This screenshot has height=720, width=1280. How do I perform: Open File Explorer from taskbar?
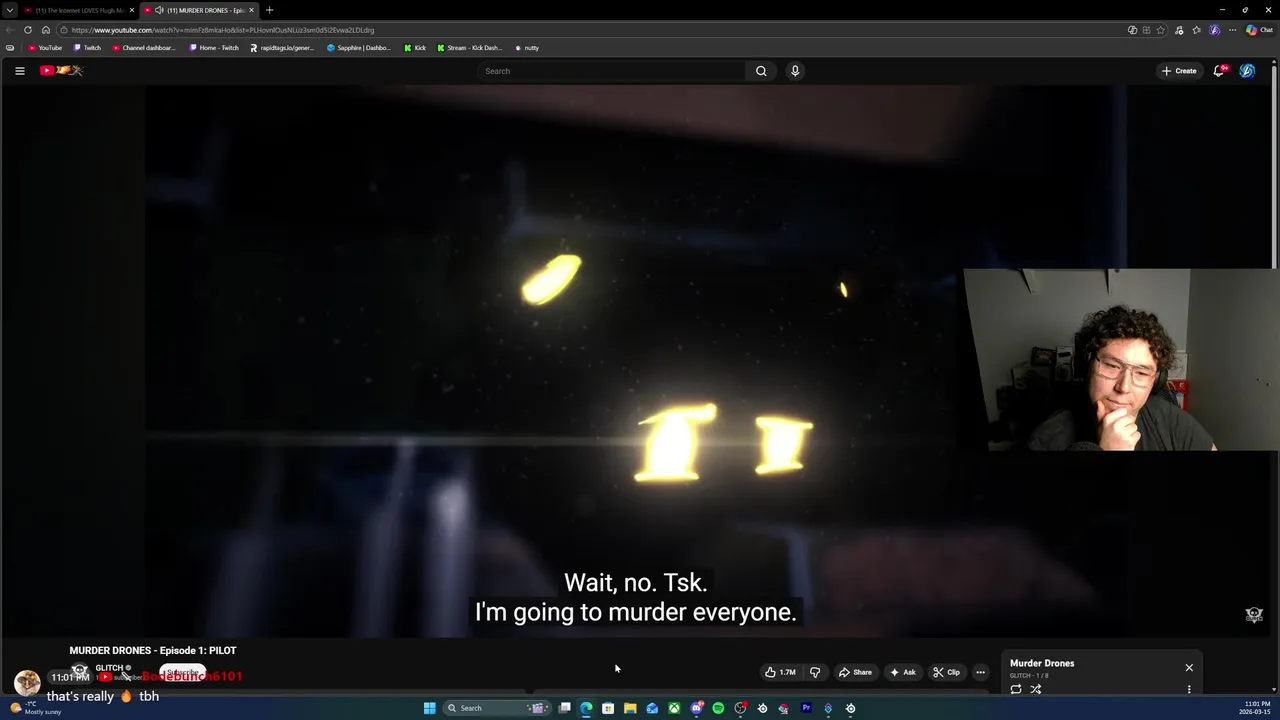630,708
